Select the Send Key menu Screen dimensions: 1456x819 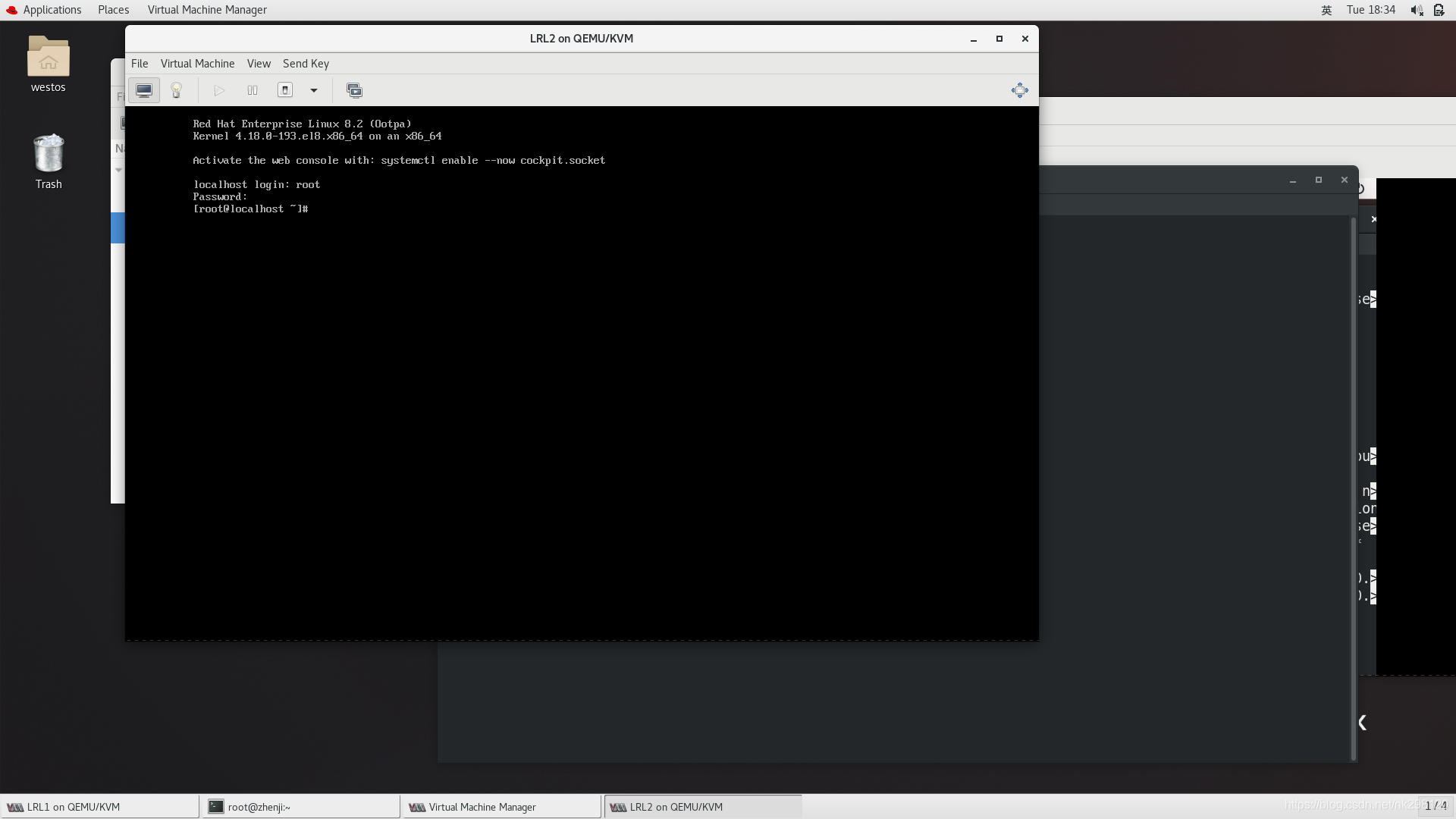305,62
